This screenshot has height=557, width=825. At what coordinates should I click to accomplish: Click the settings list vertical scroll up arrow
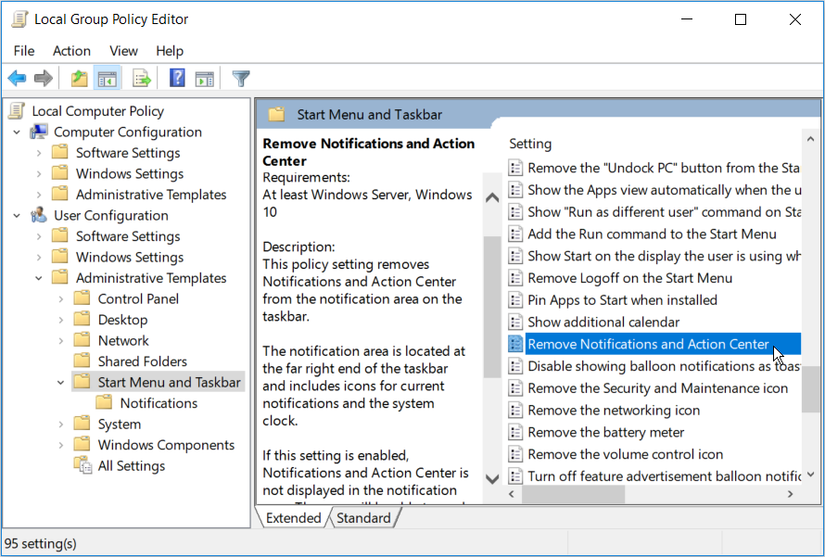tap(811, 139)
